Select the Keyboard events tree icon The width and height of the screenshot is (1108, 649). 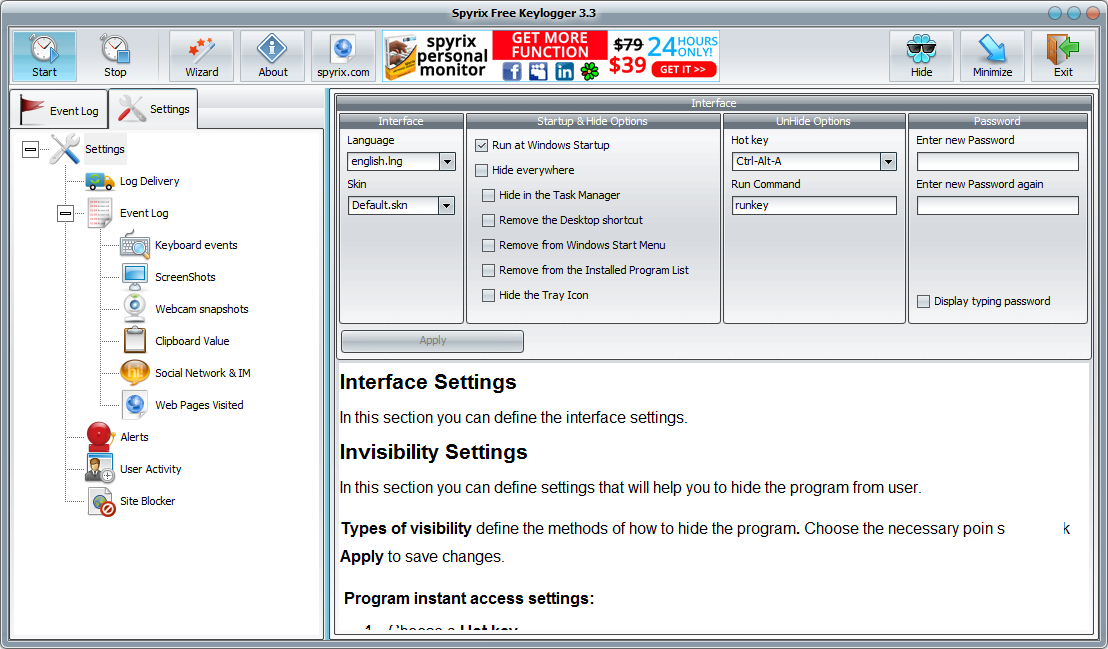click(136, 245)
